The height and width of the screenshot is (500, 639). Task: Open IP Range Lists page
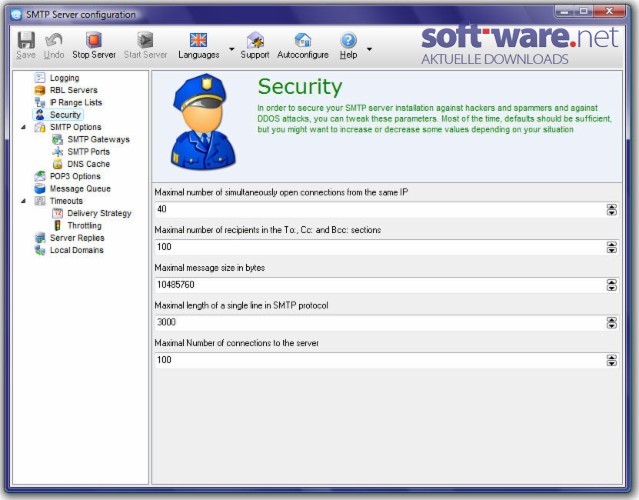(76, 102)
